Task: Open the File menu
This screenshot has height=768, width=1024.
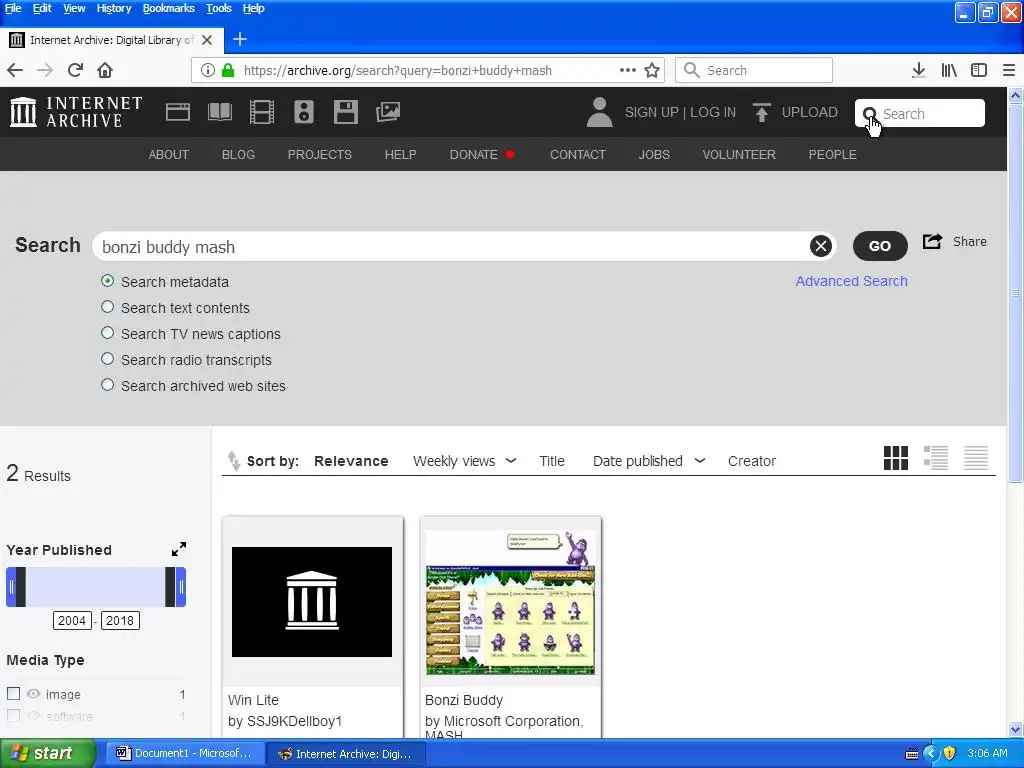Action: click(12, 8)
